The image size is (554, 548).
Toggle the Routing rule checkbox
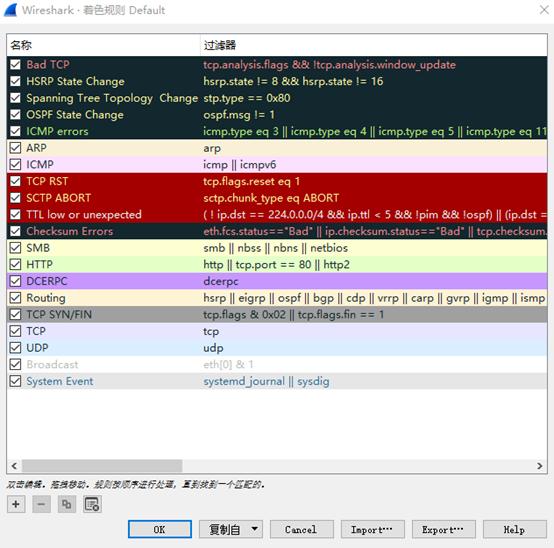coord(15,297)
